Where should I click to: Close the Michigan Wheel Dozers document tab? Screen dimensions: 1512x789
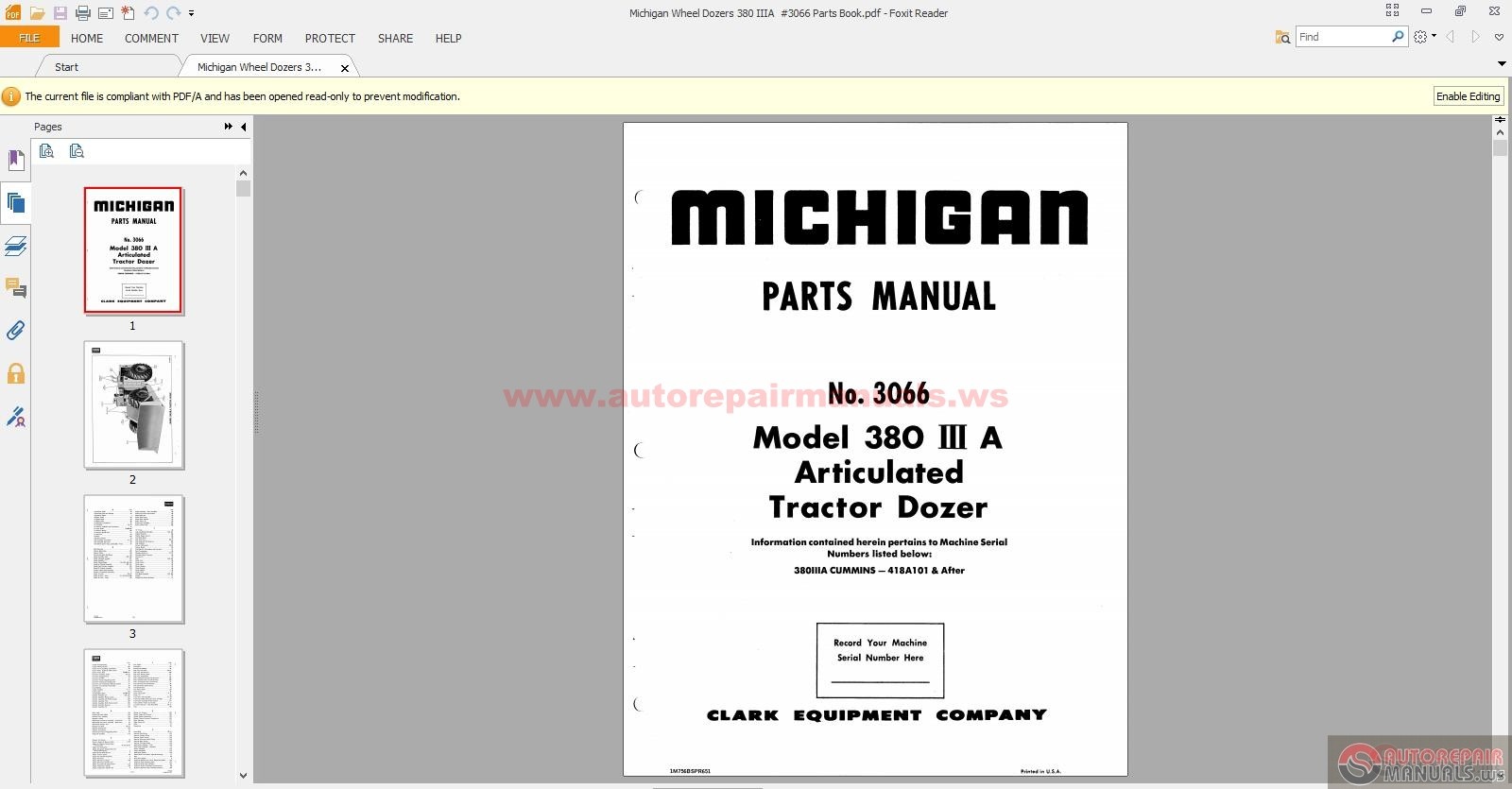[345, 68]
